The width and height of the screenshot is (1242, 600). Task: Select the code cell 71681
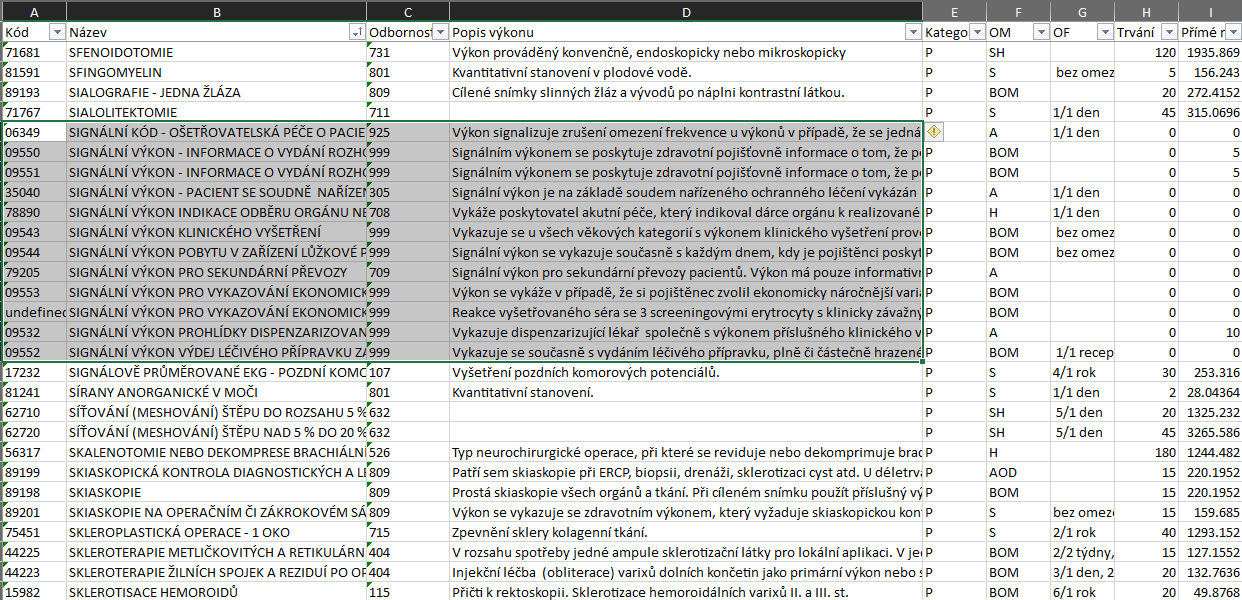[x=34, y=52]
